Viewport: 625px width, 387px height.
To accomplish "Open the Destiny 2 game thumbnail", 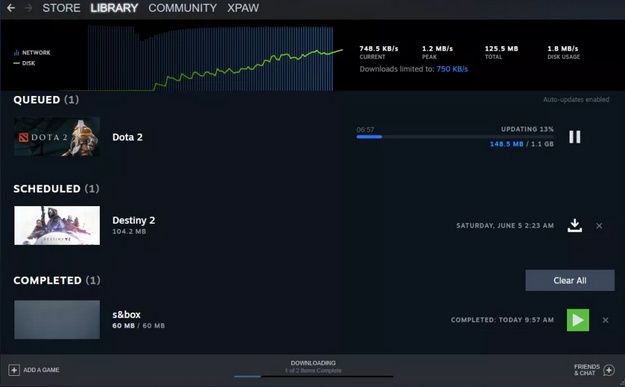I will tap(57, 226).
